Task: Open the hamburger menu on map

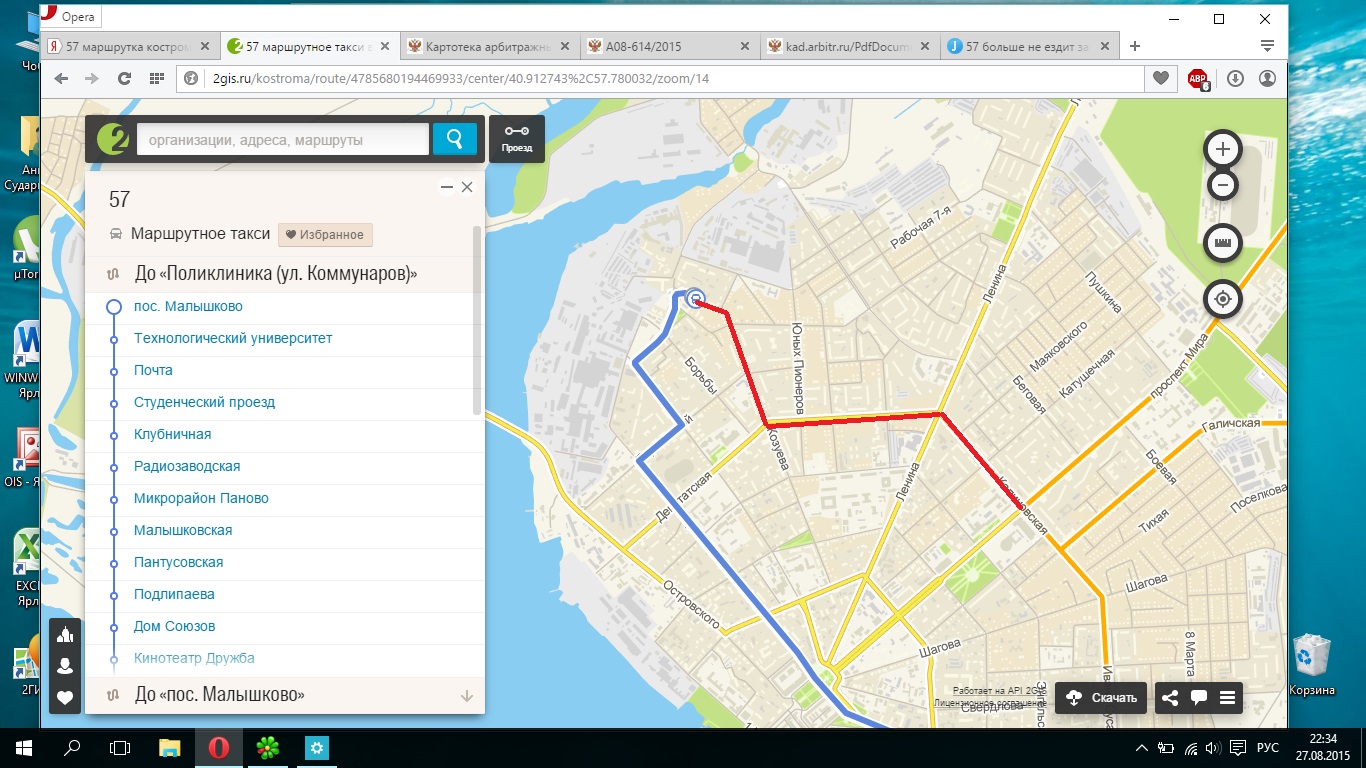Action: coord(1227,698)
